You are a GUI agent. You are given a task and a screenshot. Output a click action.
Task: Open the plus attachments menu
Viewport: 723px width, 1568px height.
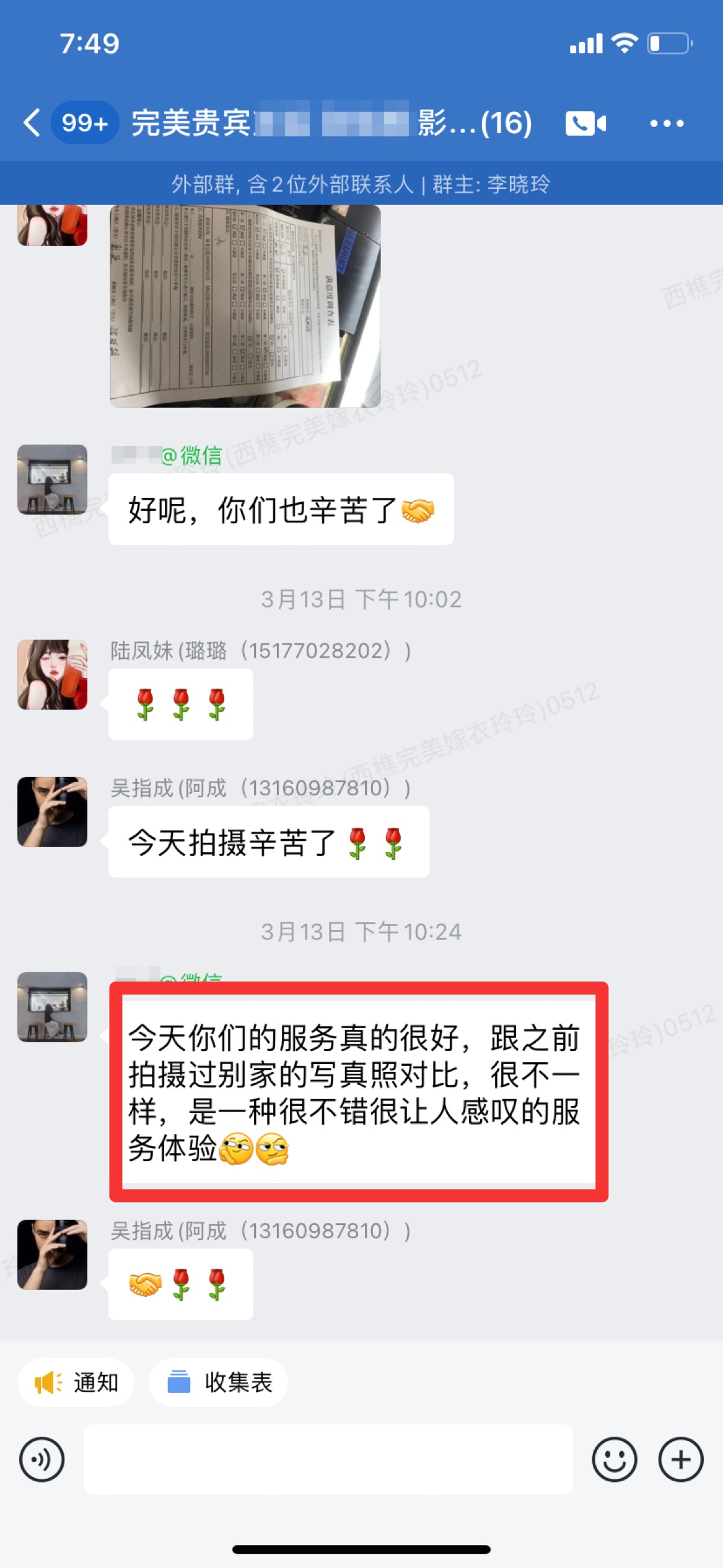pos(680,1460)
